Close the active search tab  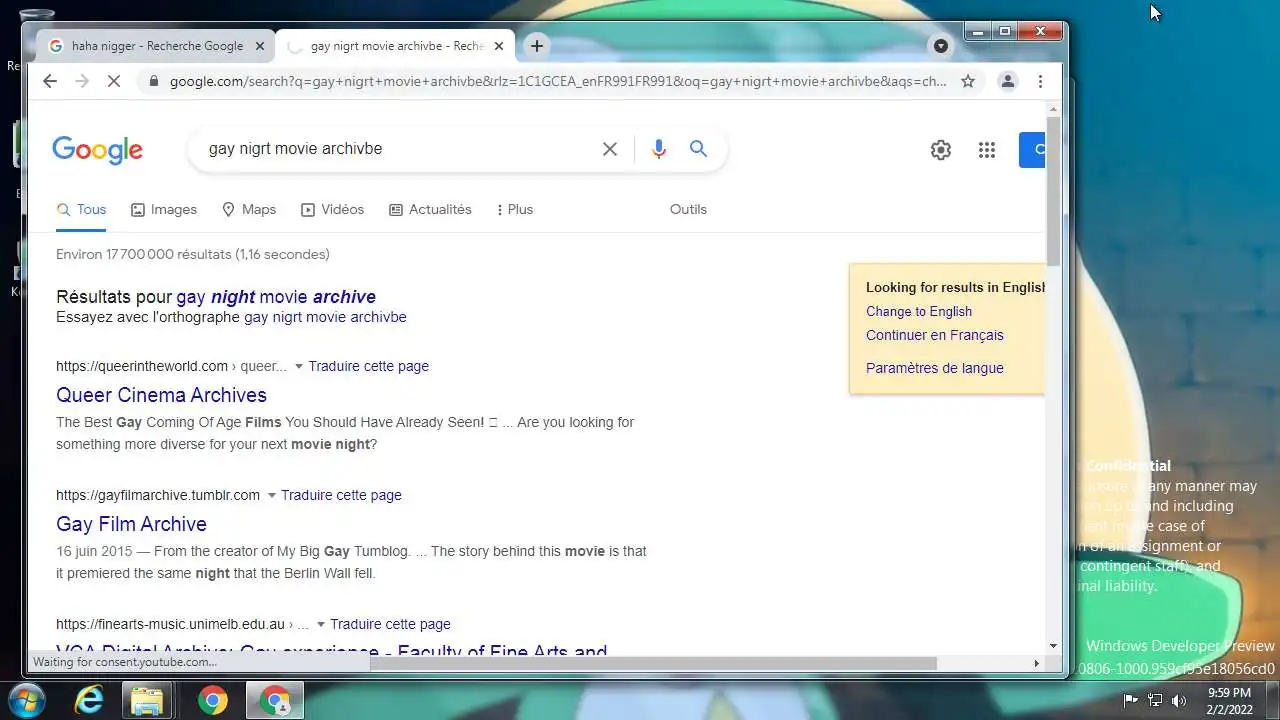click(x=500, y=46)
